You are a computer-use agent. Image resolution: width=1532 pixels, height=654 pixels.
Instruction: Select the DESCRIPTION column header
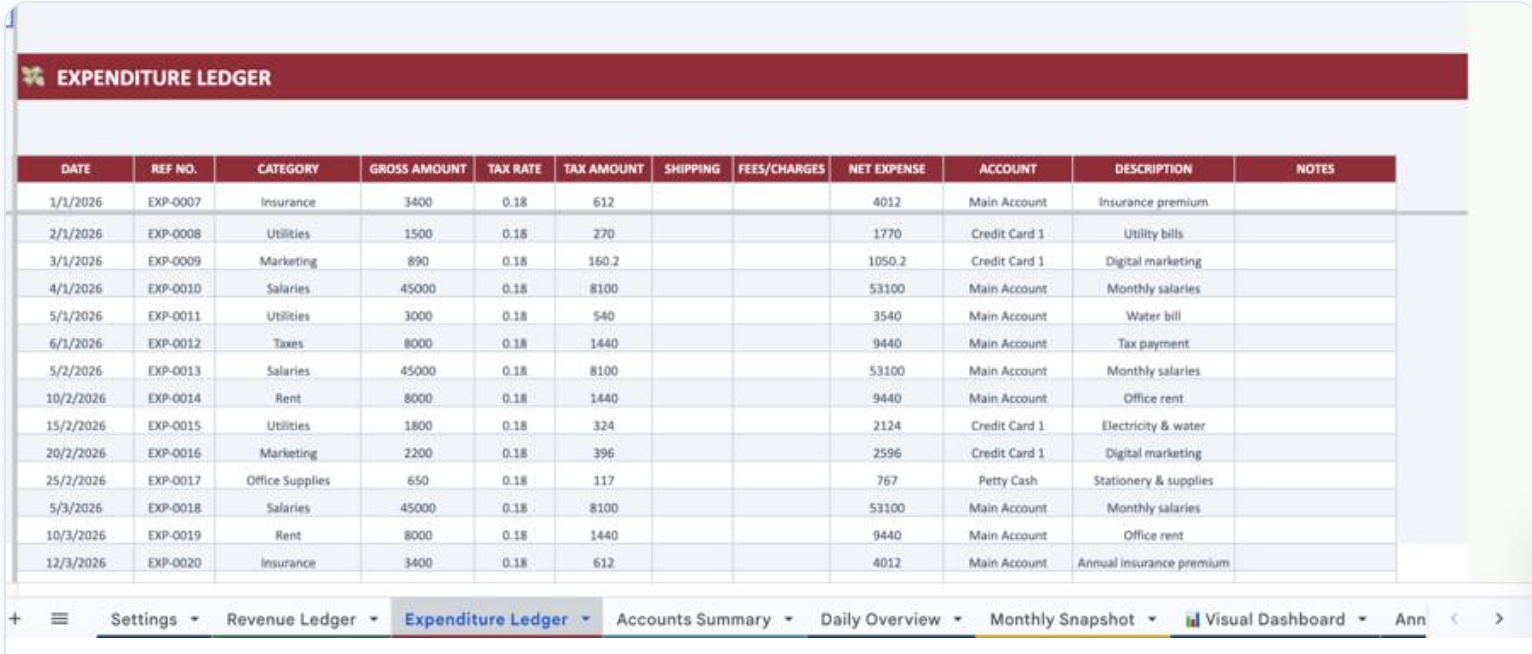[x=1153, y=169]
